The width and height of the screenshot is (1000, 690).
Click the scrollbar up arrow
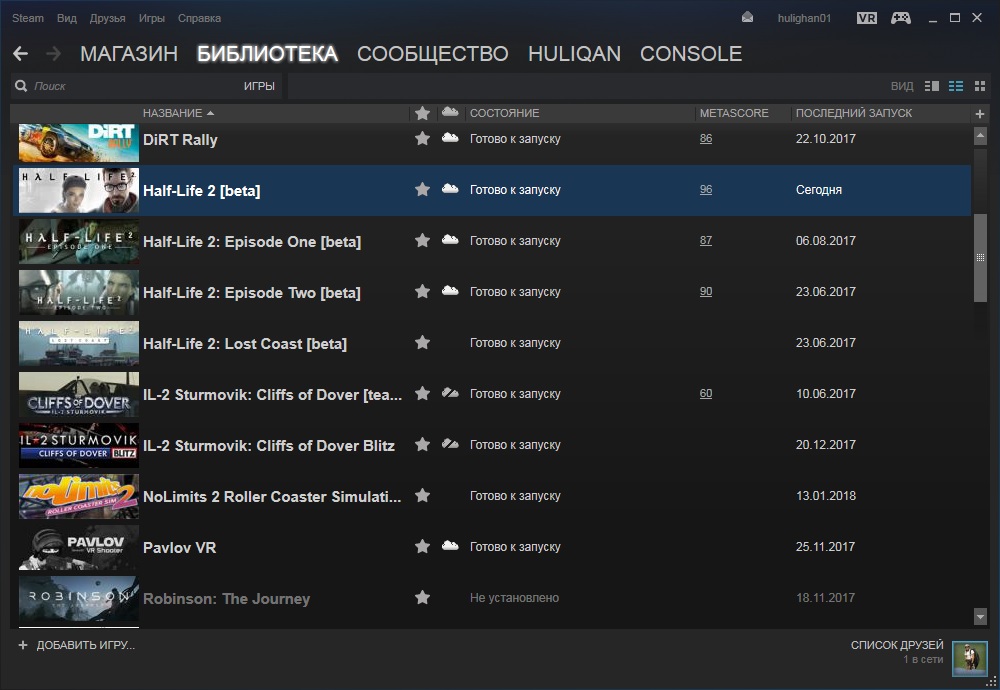click(x=980, y=135)
